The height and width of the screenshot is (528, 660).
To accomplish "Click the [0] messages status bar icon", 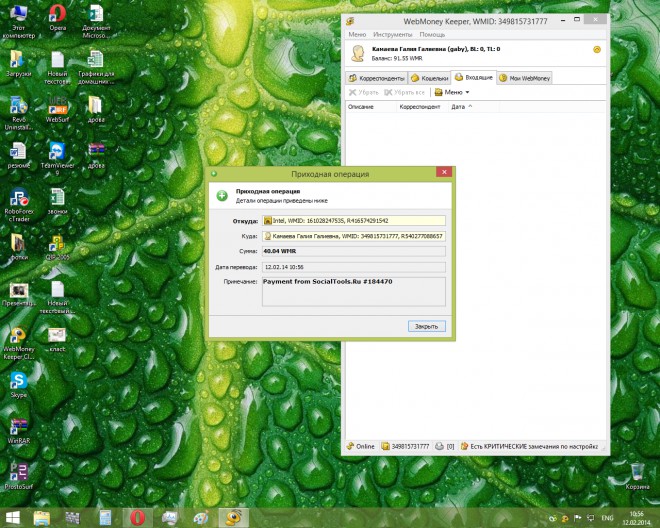I will pyautogui.click(x=444, y=446).
